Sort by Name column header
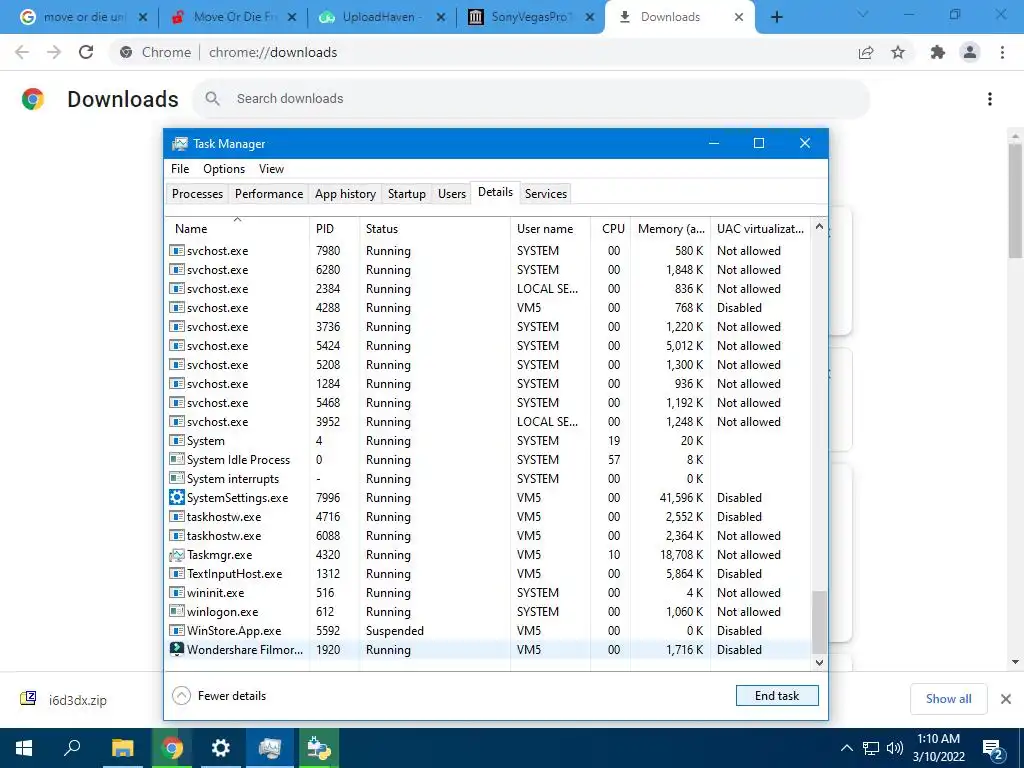Image resolution: width=1024 pixels, height=768 pixels. click(x=237, y=229)
